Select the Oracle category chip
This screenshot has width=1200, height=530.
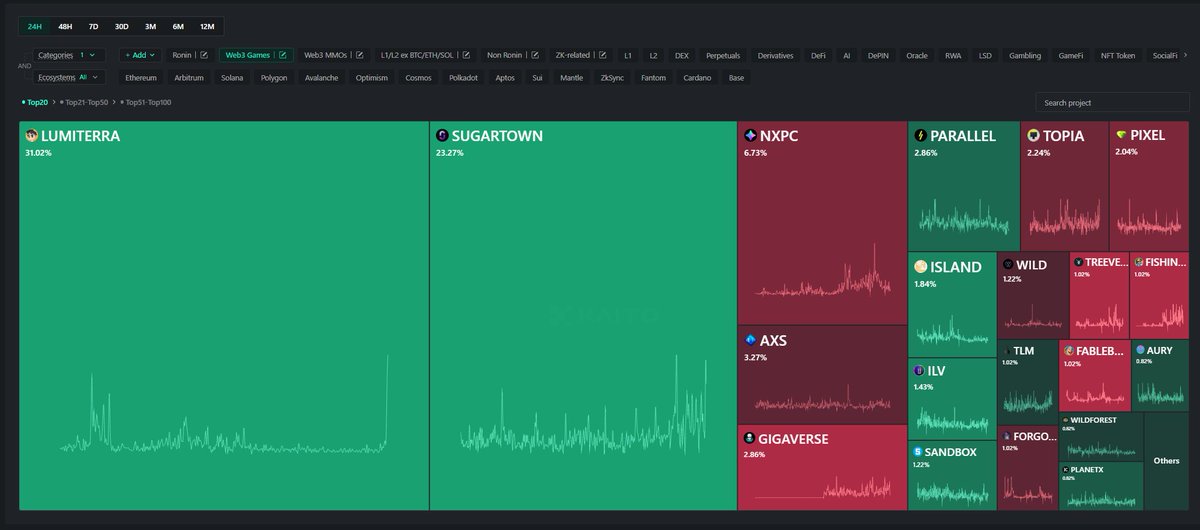(x=917, y=55)
